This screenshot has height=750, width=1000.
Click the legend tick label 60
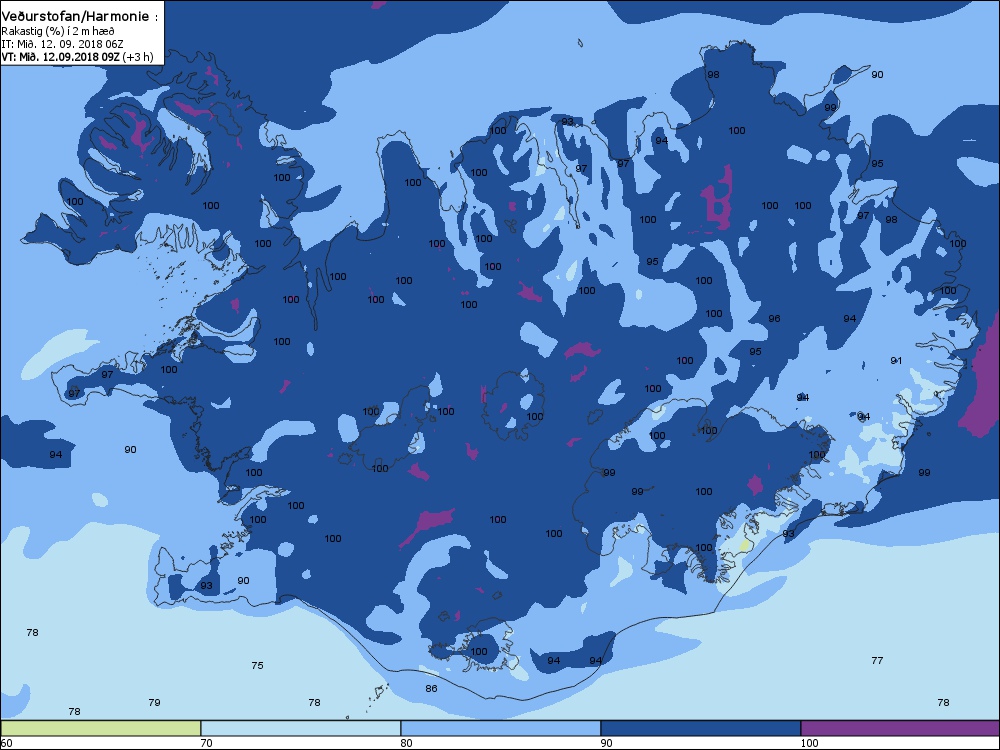click(6, 743)
